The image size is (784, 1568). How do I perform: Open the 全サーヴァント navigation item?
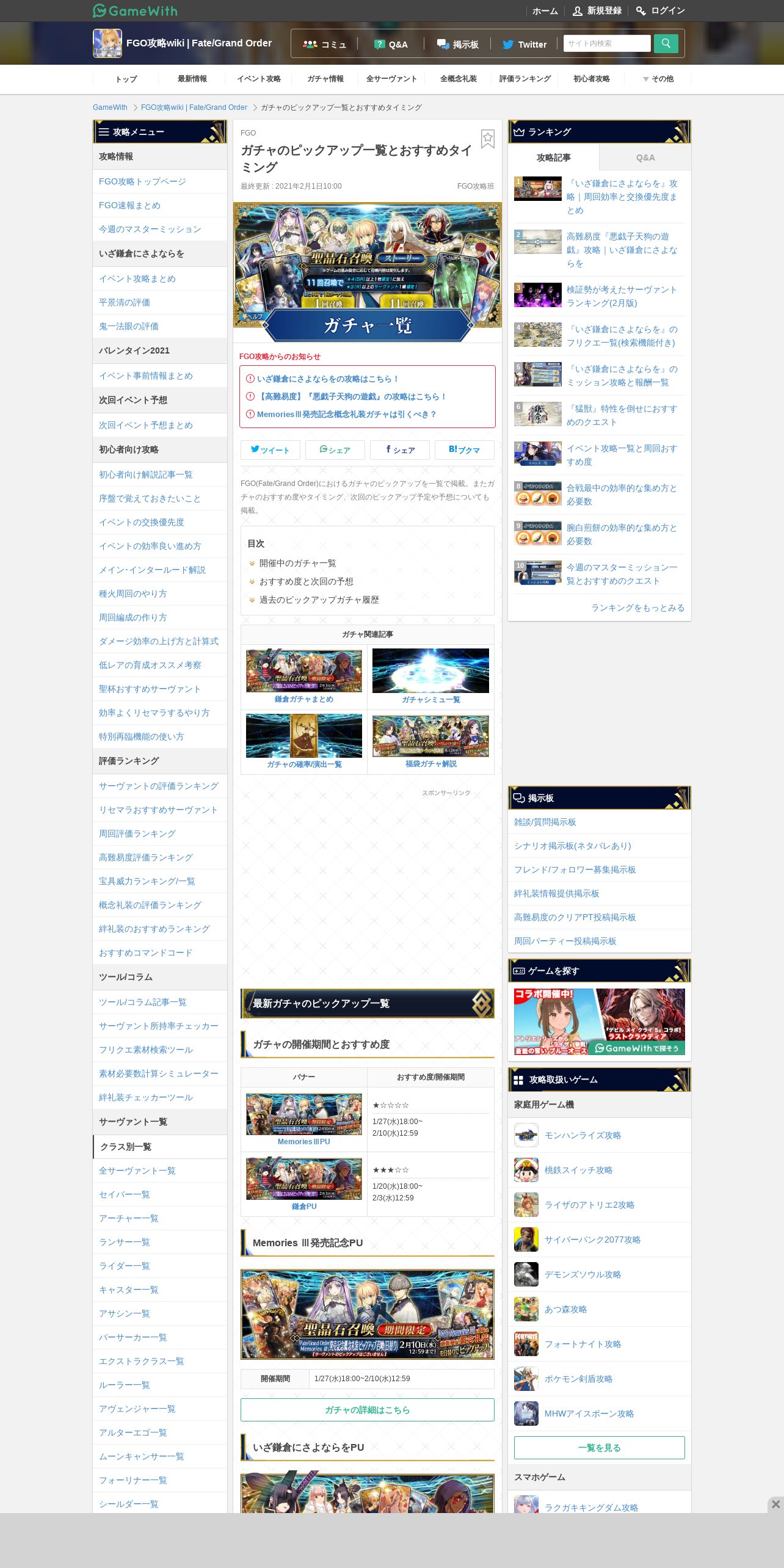392,79
